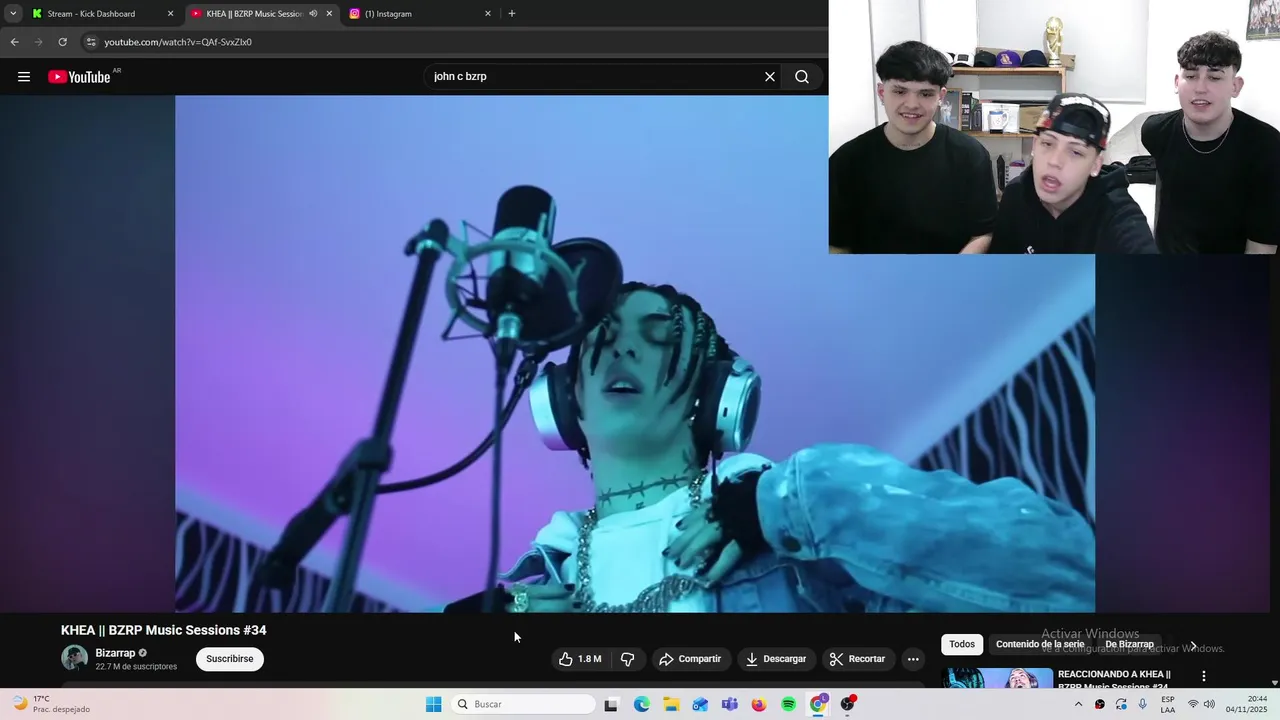Open Microsoft Teams from the taskbar
The image size is (1280, 720).
730,704
